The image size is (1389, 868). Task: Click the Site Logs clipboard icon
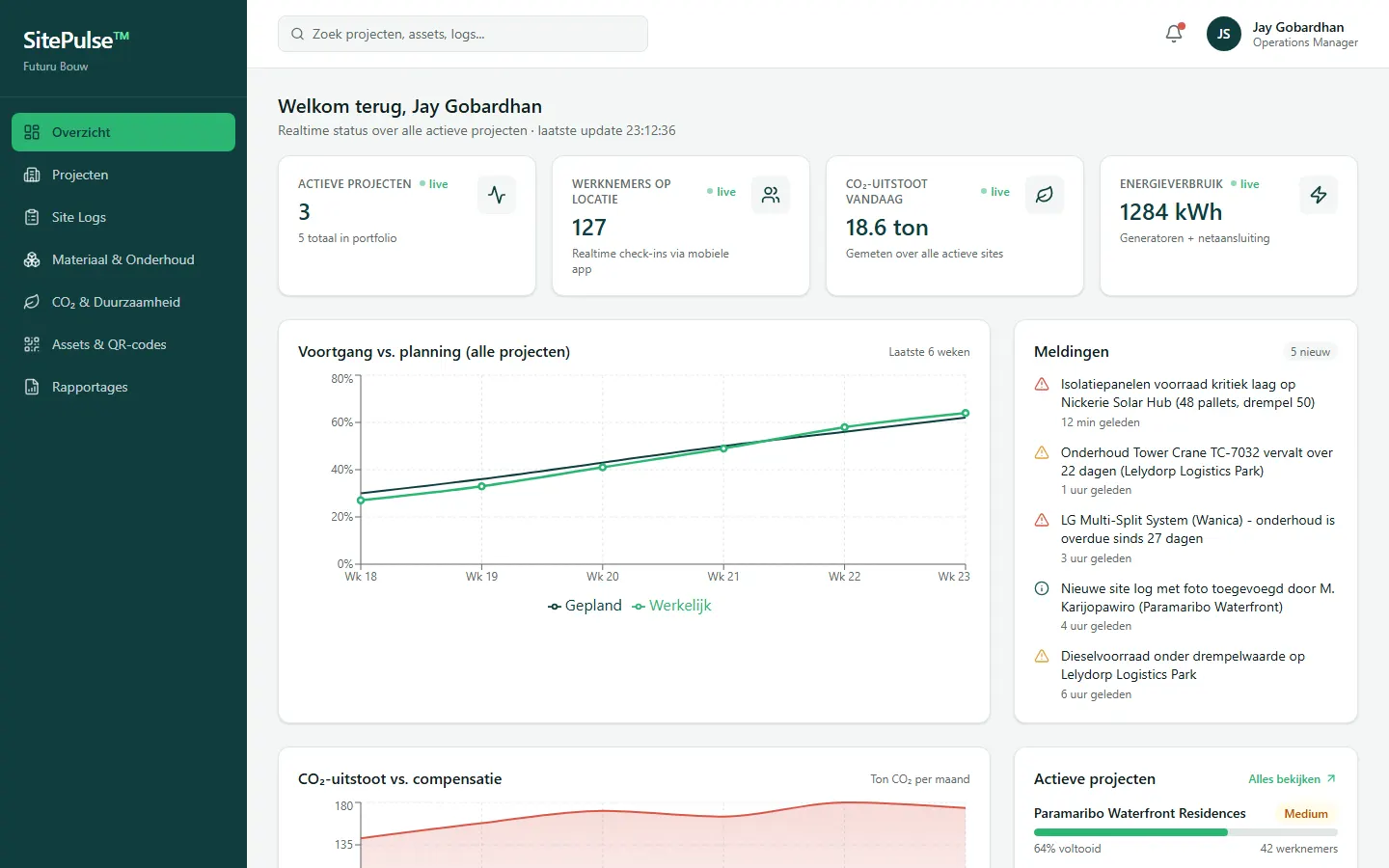click(32, 217)
